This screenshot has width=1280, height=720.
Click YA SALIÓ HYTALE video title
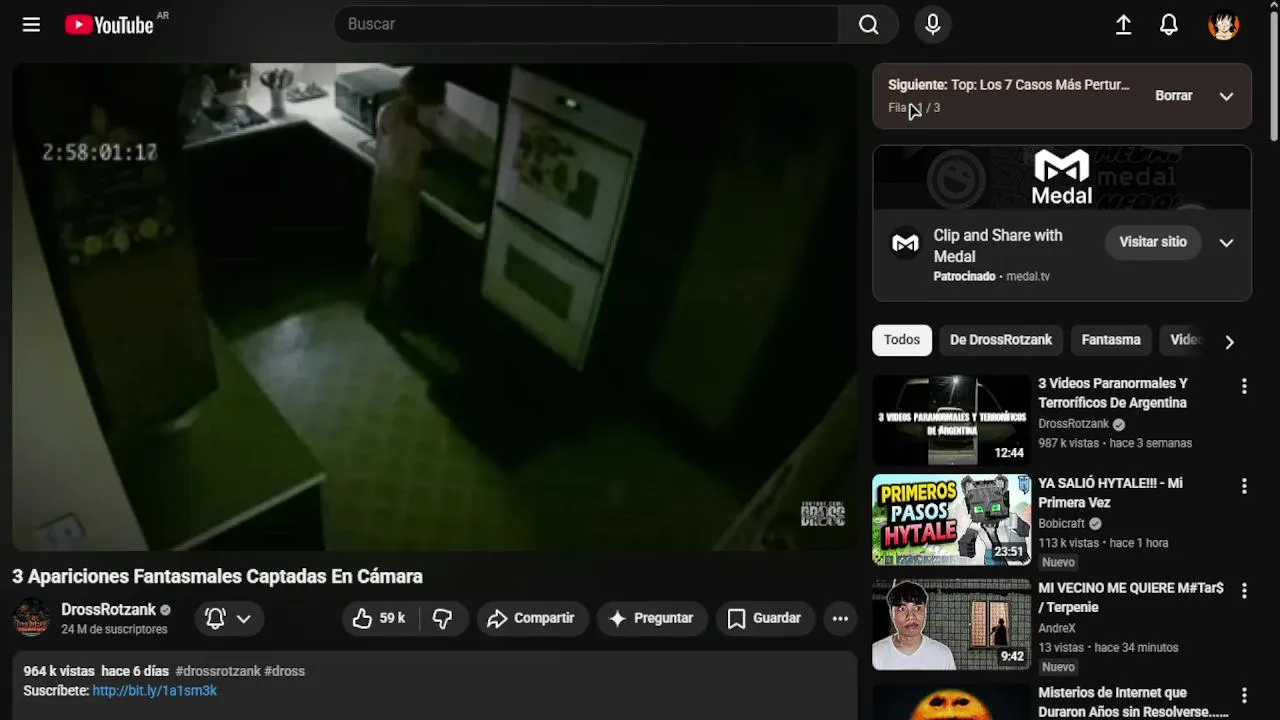[x=1110, y=493]
